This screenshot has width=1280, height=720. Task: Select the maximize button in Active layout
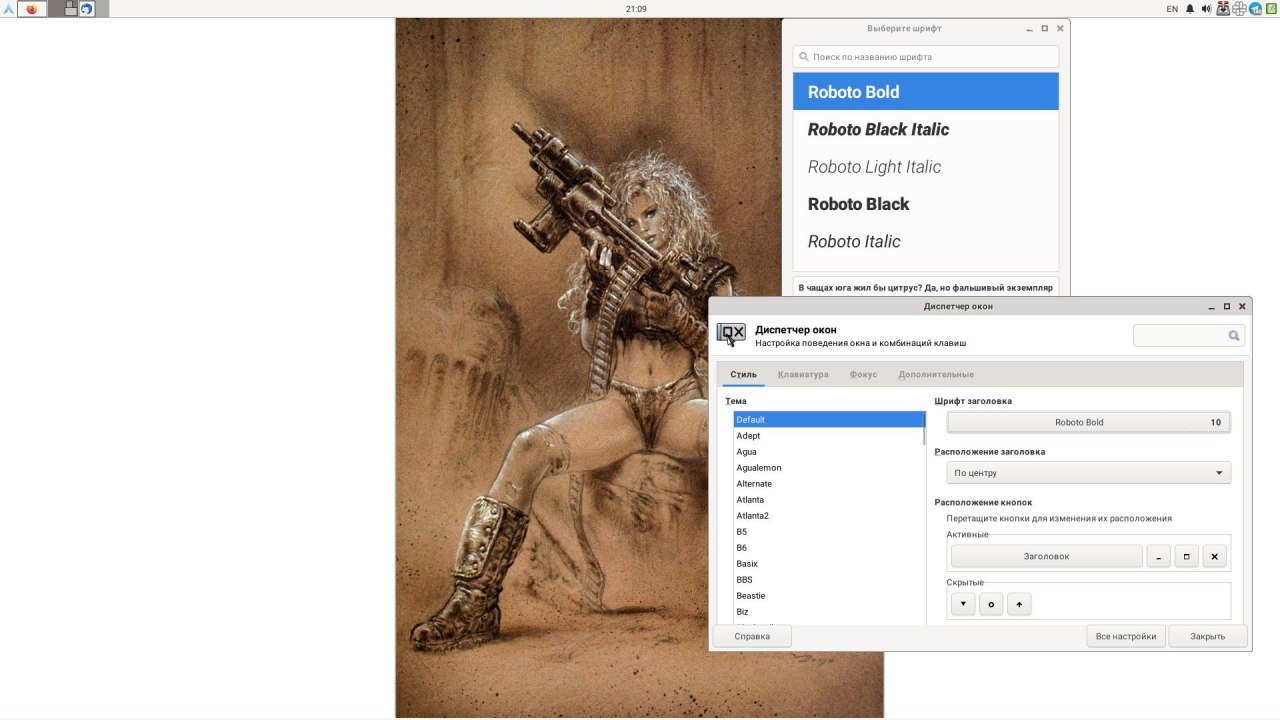pos(1186,556)
